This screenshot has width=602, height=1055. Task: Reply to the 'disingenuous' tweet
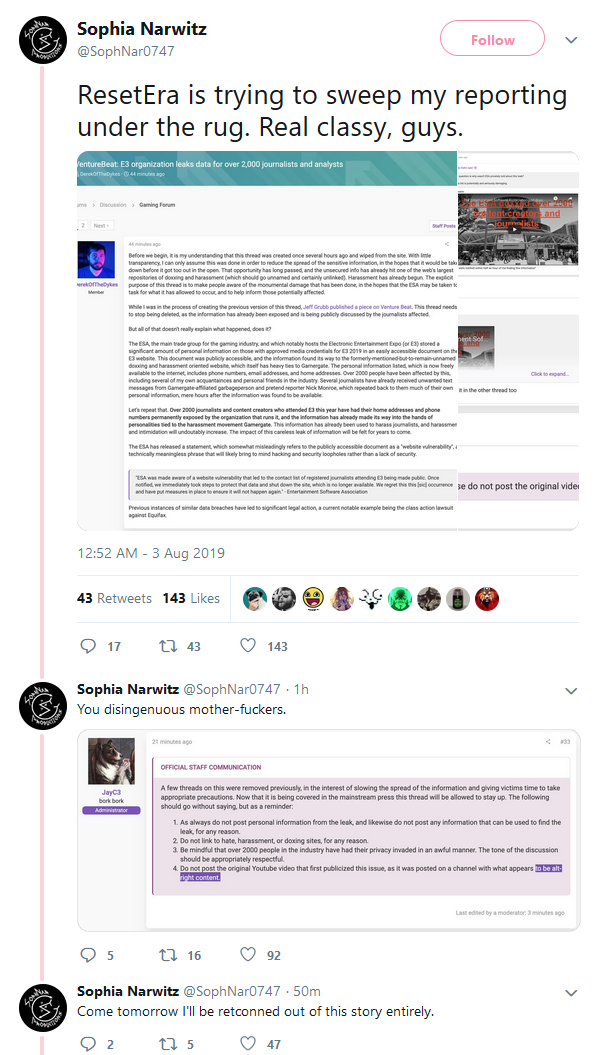88,954
